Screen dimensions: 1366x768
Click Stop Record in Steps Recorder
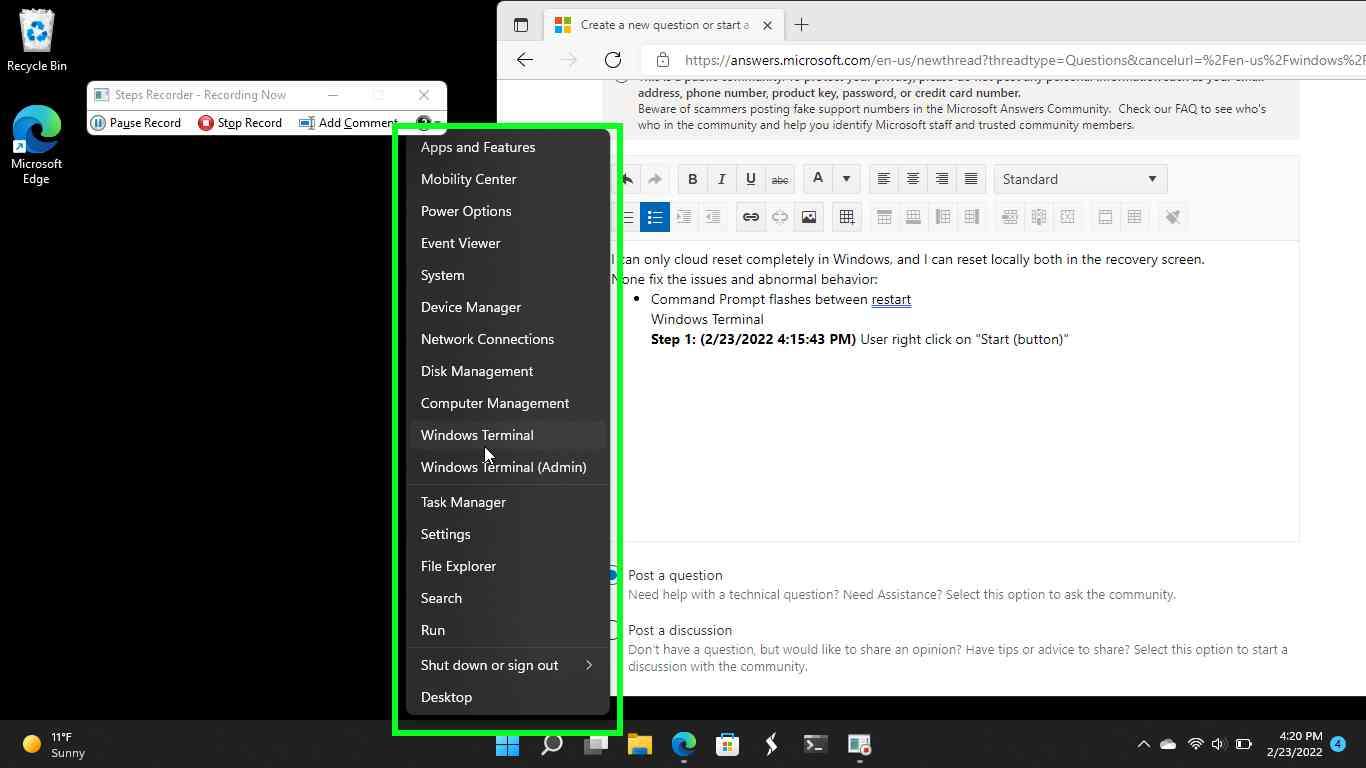coord(240,122)
